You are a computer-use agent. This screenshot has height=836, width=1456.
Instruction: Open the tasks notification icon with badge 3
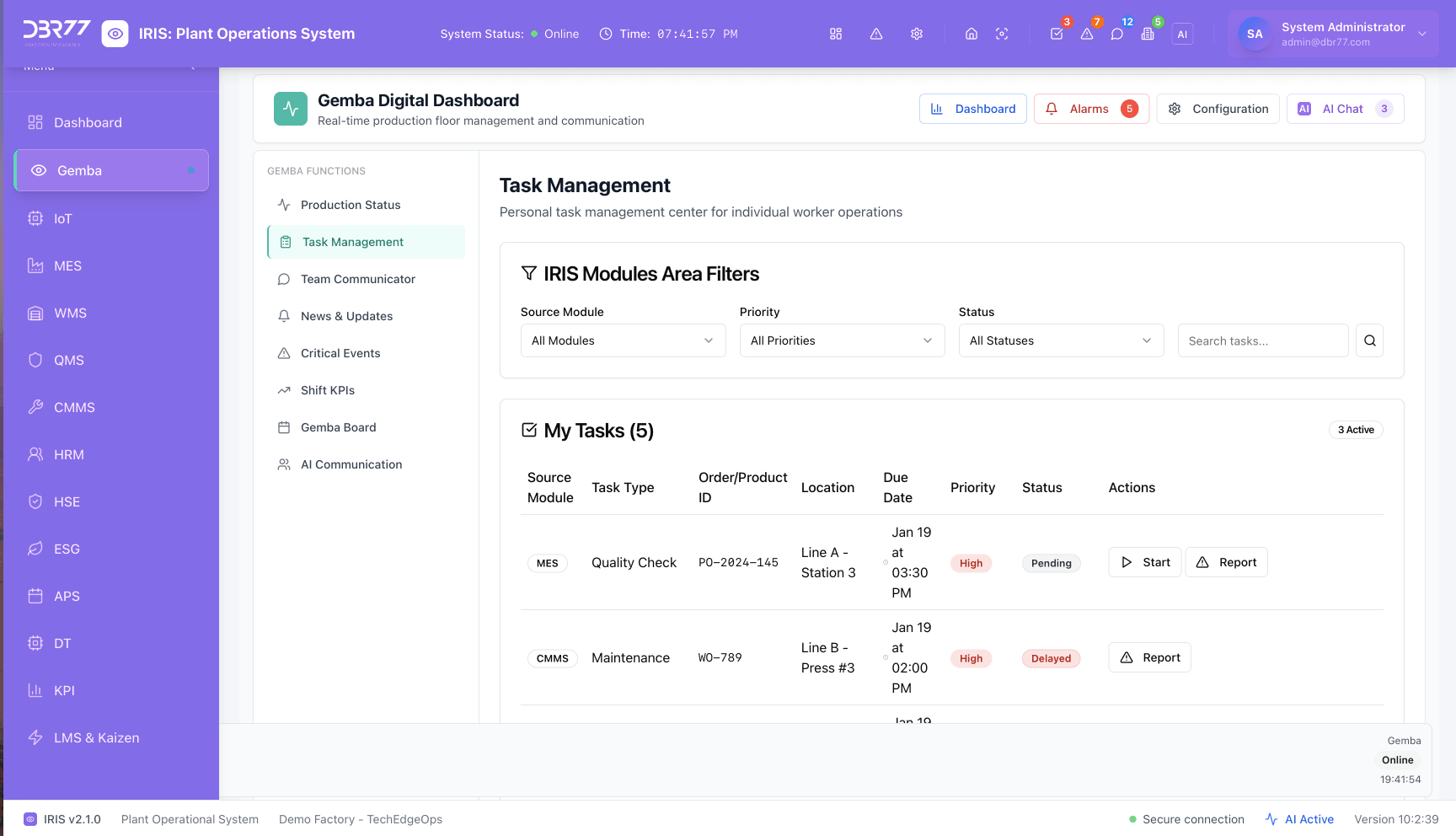tap(1057, 34)
